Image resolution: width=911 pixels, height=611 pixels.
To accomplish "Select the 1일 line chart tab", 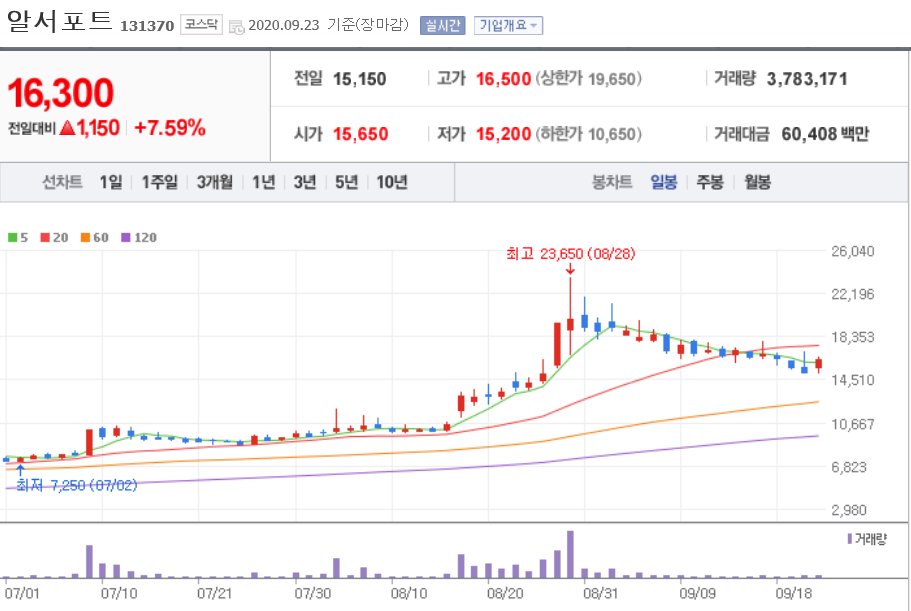I will point(111,182).
